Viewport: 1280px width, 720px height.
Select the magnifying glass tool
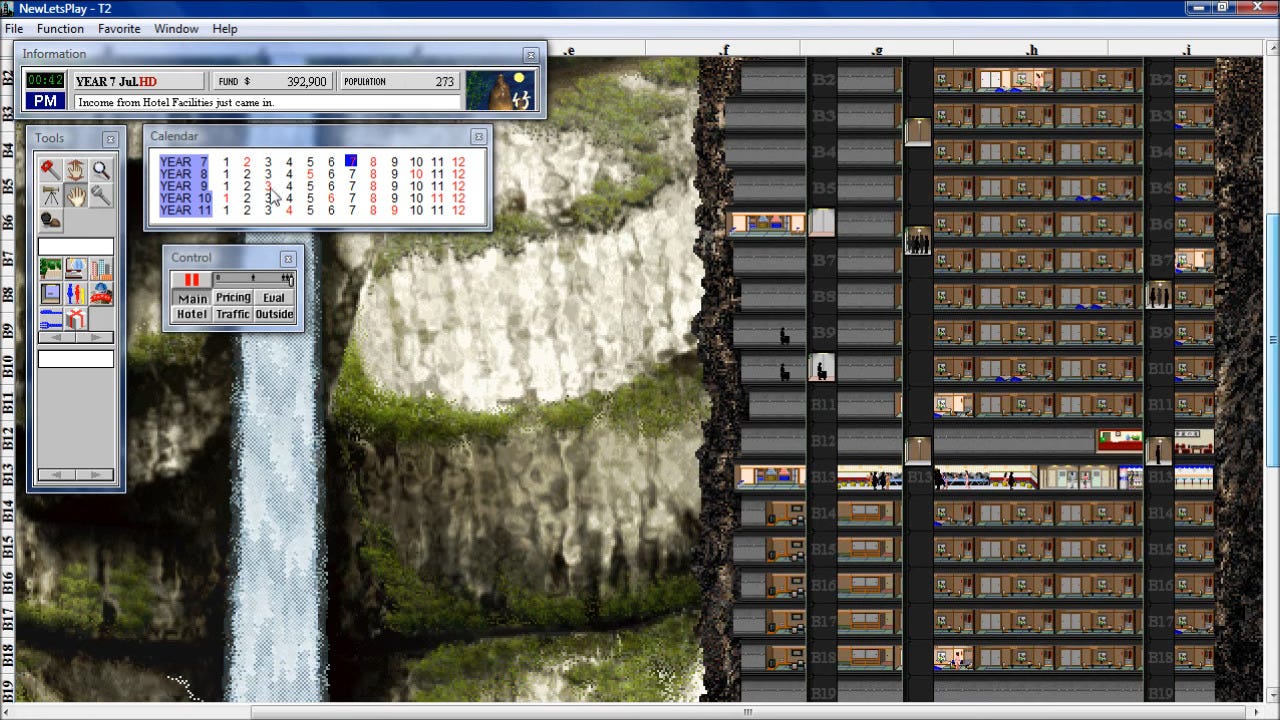click(100, 169)
